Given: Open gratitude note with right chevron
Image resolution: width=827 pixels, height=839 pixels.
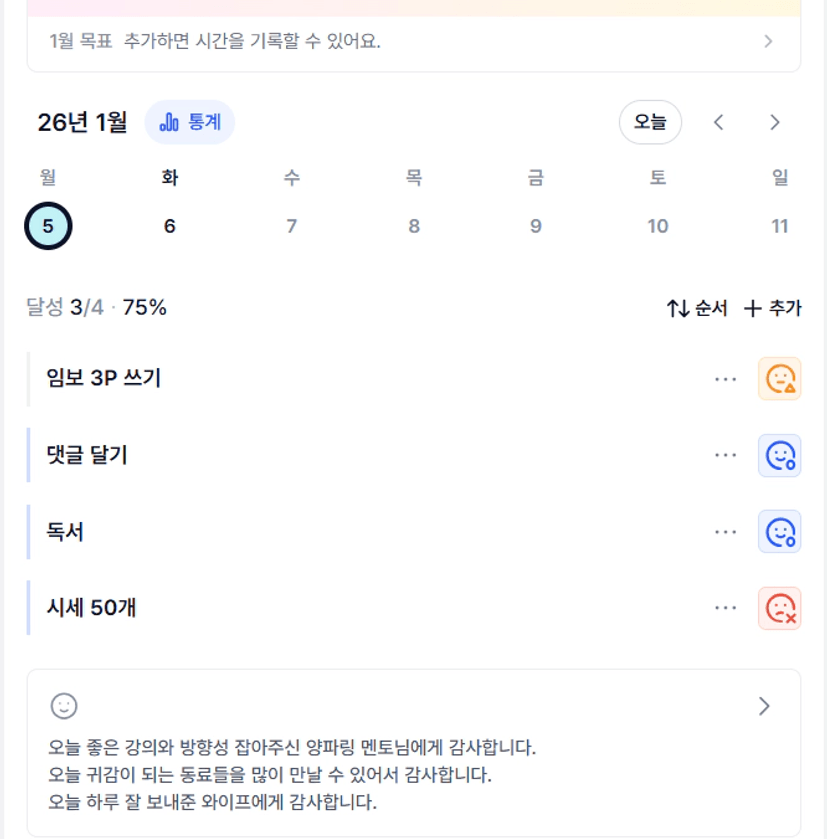Looking at the screenshot, I should tap(764, 706).
